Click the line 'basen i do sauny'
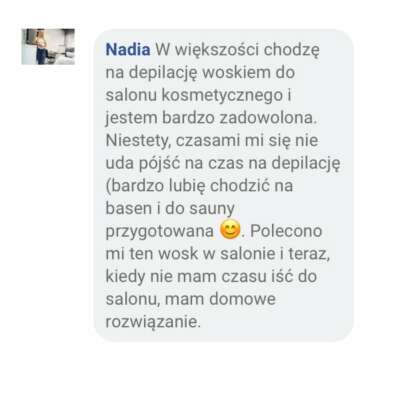 170,209
